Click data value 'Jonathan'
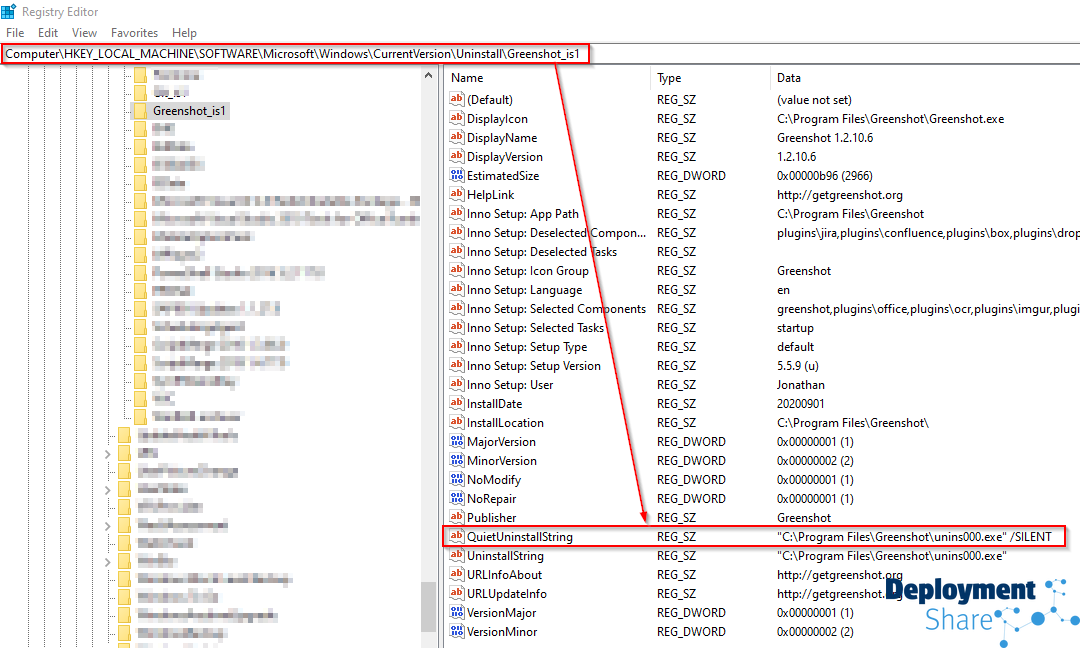Viewport: 1080px width, 648px height. pos(801,385)
